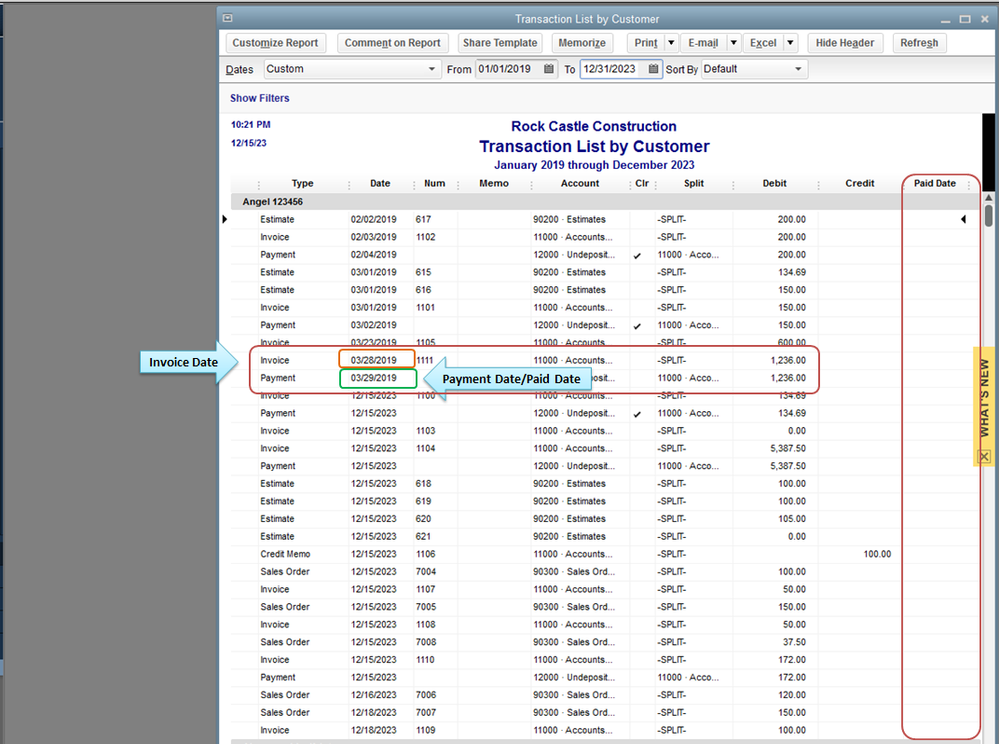
Task: Click the 5,387.50 invoice 1104 amount
Action: 787,448
